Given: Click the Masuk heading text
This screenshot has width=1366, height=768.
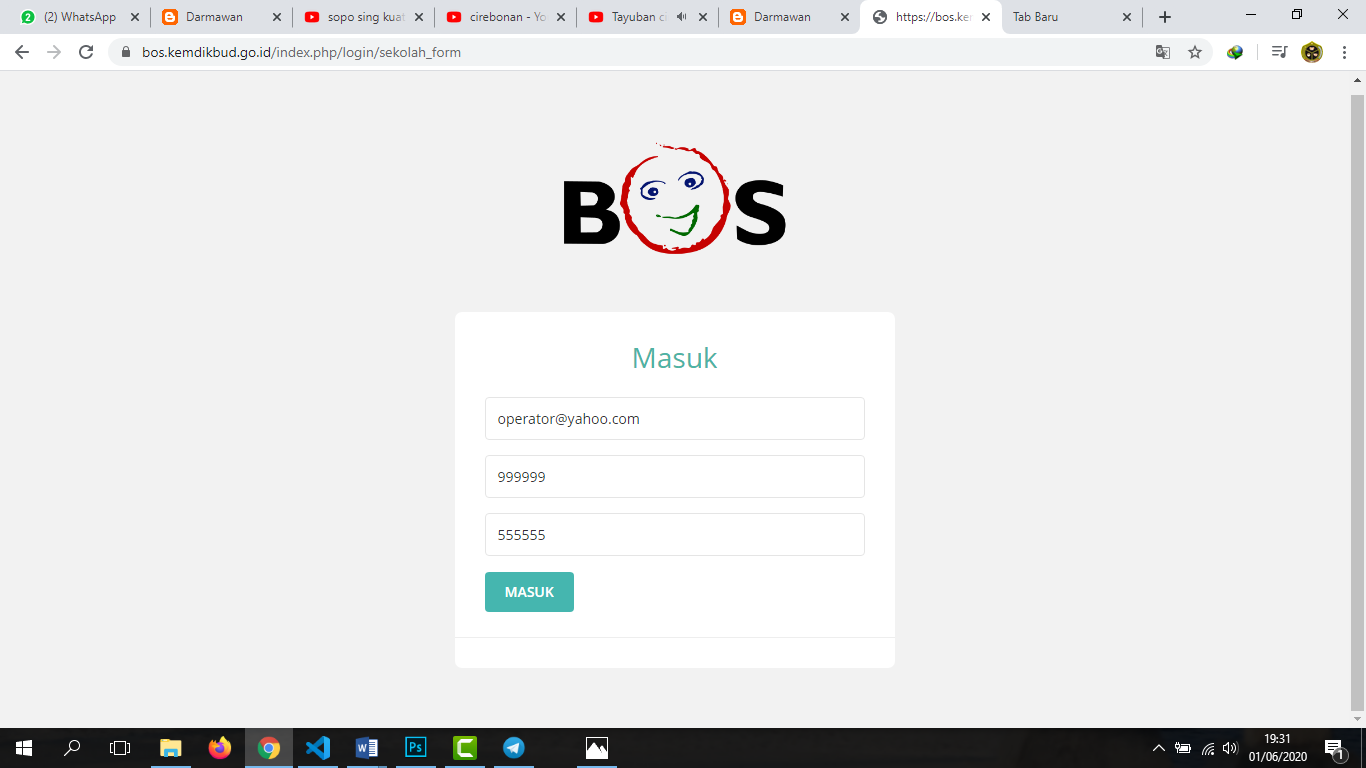Looking at the screenshot, I should (x=674, y=358).
